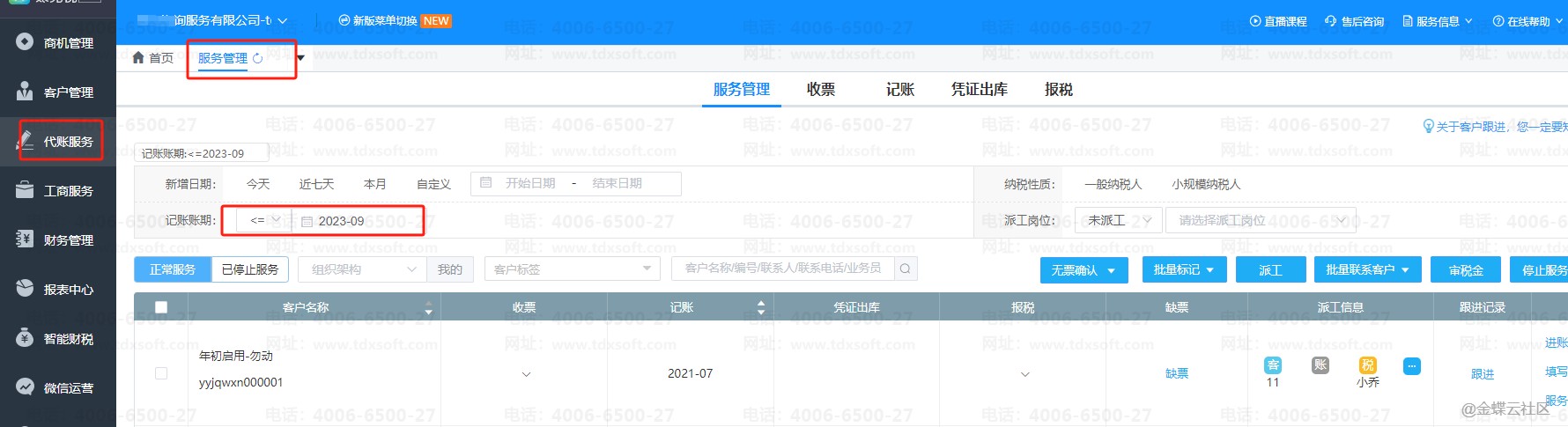Switch to 已停止服务 toggle

point(249,269)
